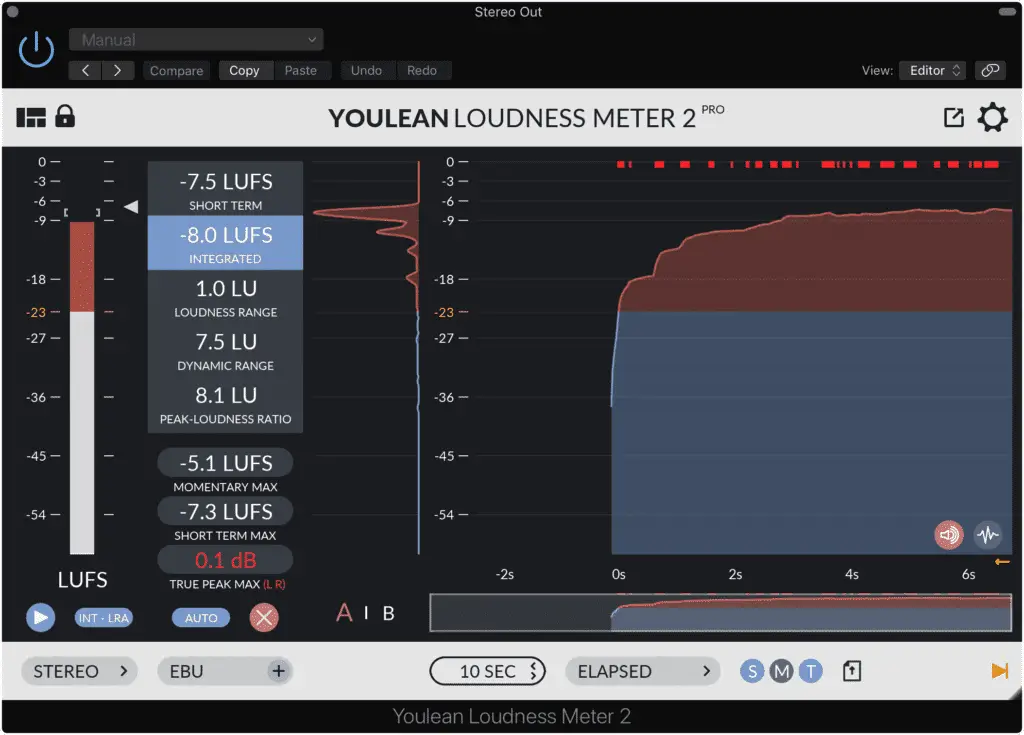This screenshot has height=735, width=1024.
Task: Toggle the AUTO button
Action: click(x=201, y=618)
